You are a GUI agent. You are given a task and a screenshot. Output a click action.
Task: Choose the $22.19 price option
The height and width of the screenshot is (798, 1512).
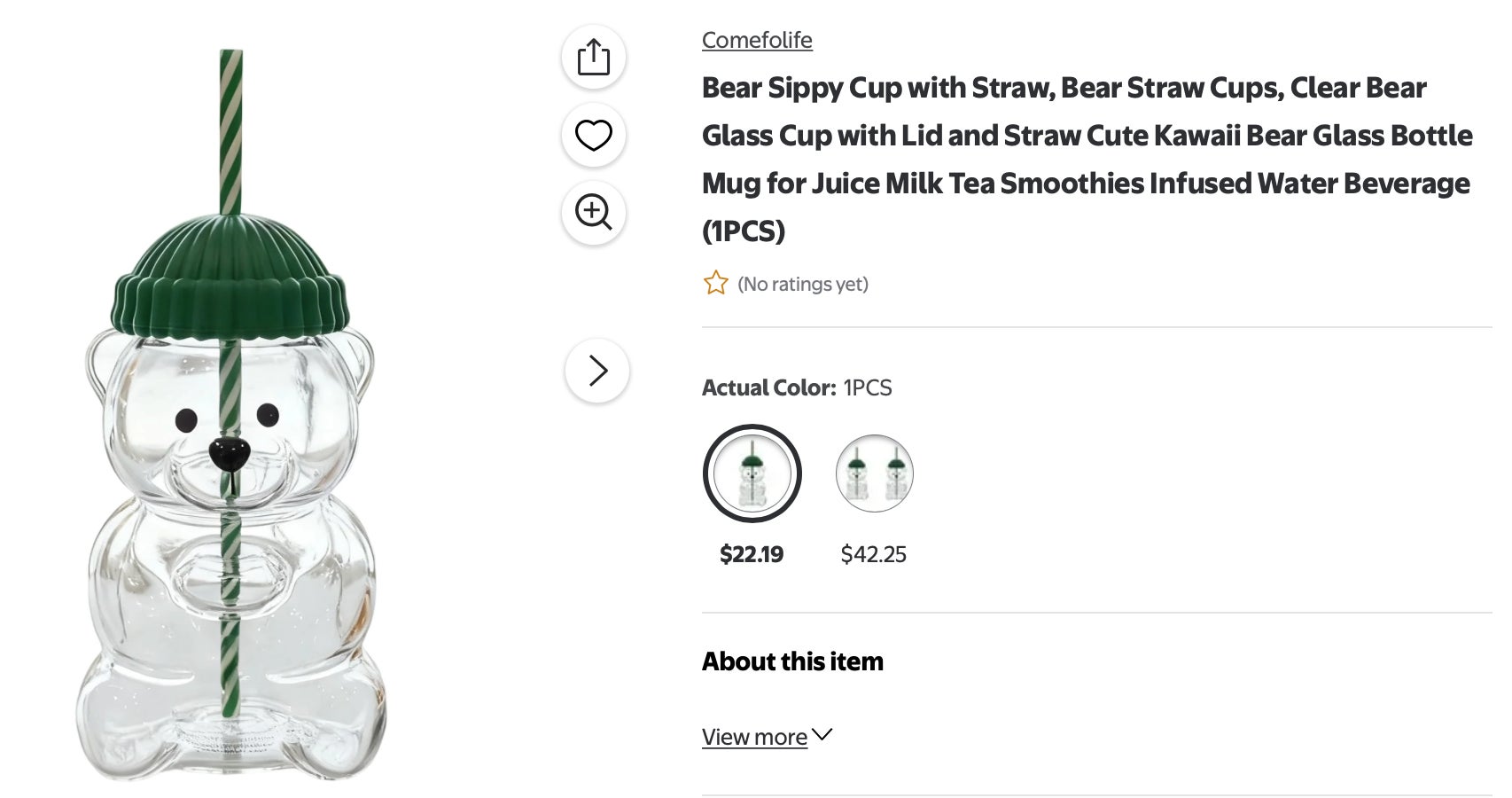coord(752,554)
